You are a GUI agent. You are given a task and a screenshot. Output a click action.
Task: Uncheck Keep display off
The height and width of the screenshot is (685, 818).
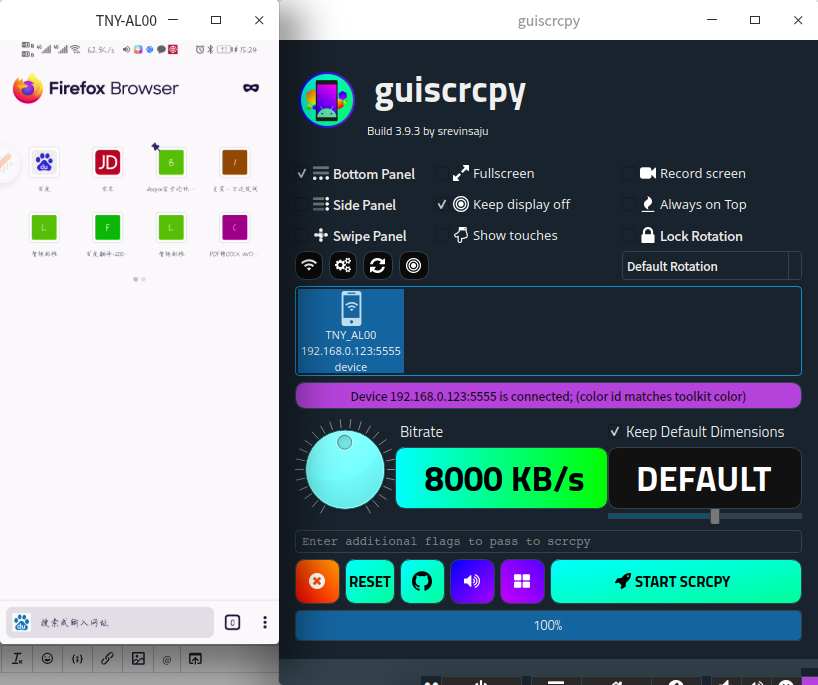click(441, 205)
